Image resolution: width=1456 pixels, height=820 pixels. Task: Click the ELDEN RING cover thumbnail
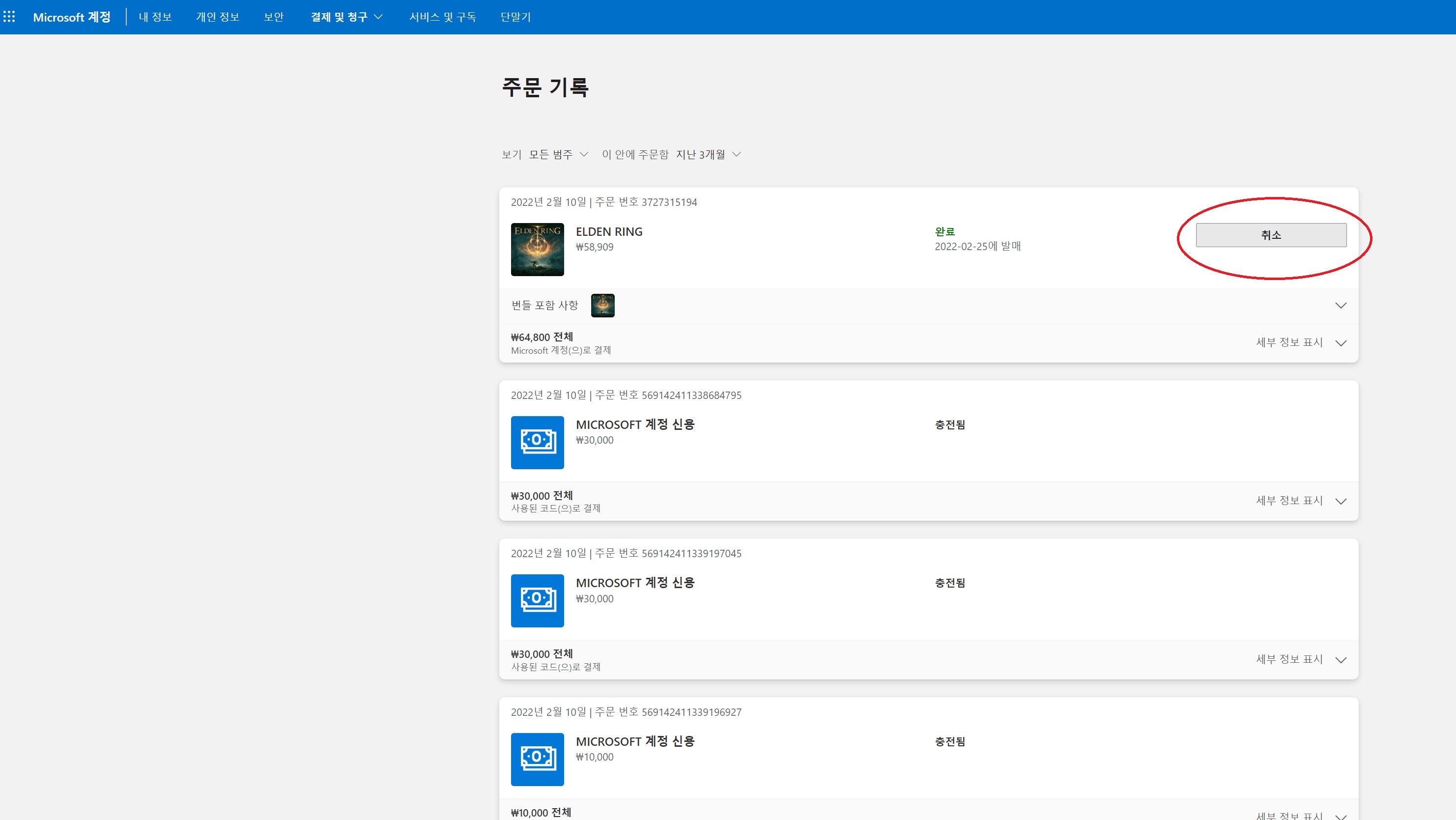pos(537,249)
